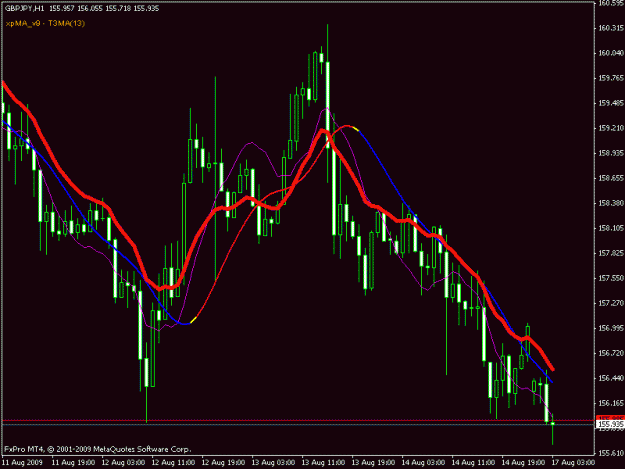Select the 160.040 price axis label
625x469 pixels.
coord(610,53)
